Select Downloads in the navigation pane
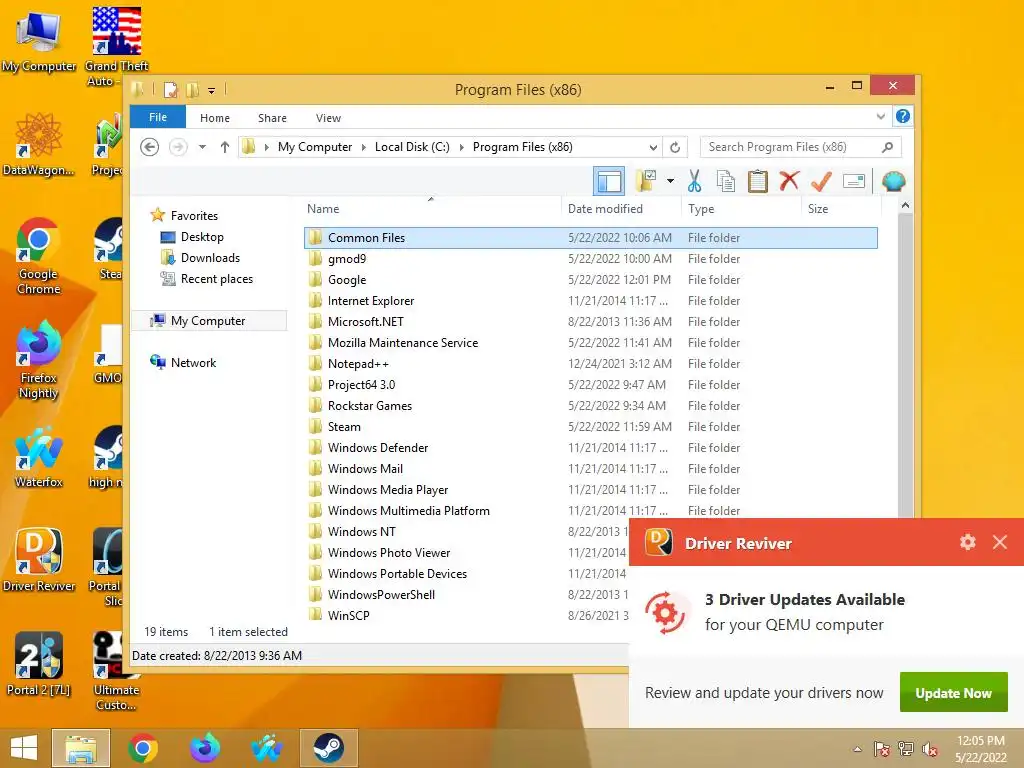 point(210,257)
